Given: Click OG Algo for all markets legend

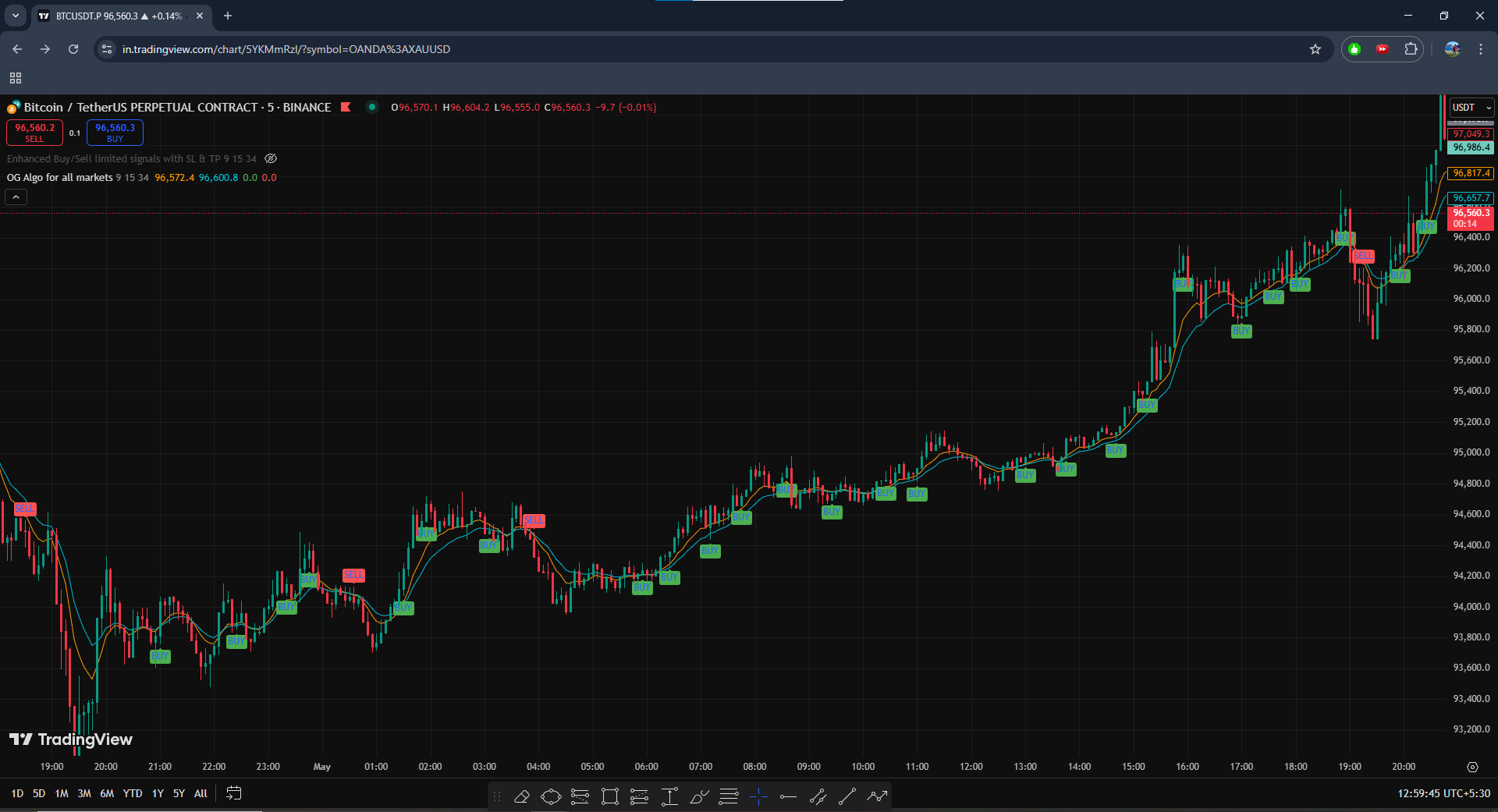Looking at the screenshot, I should pos(60,178).
